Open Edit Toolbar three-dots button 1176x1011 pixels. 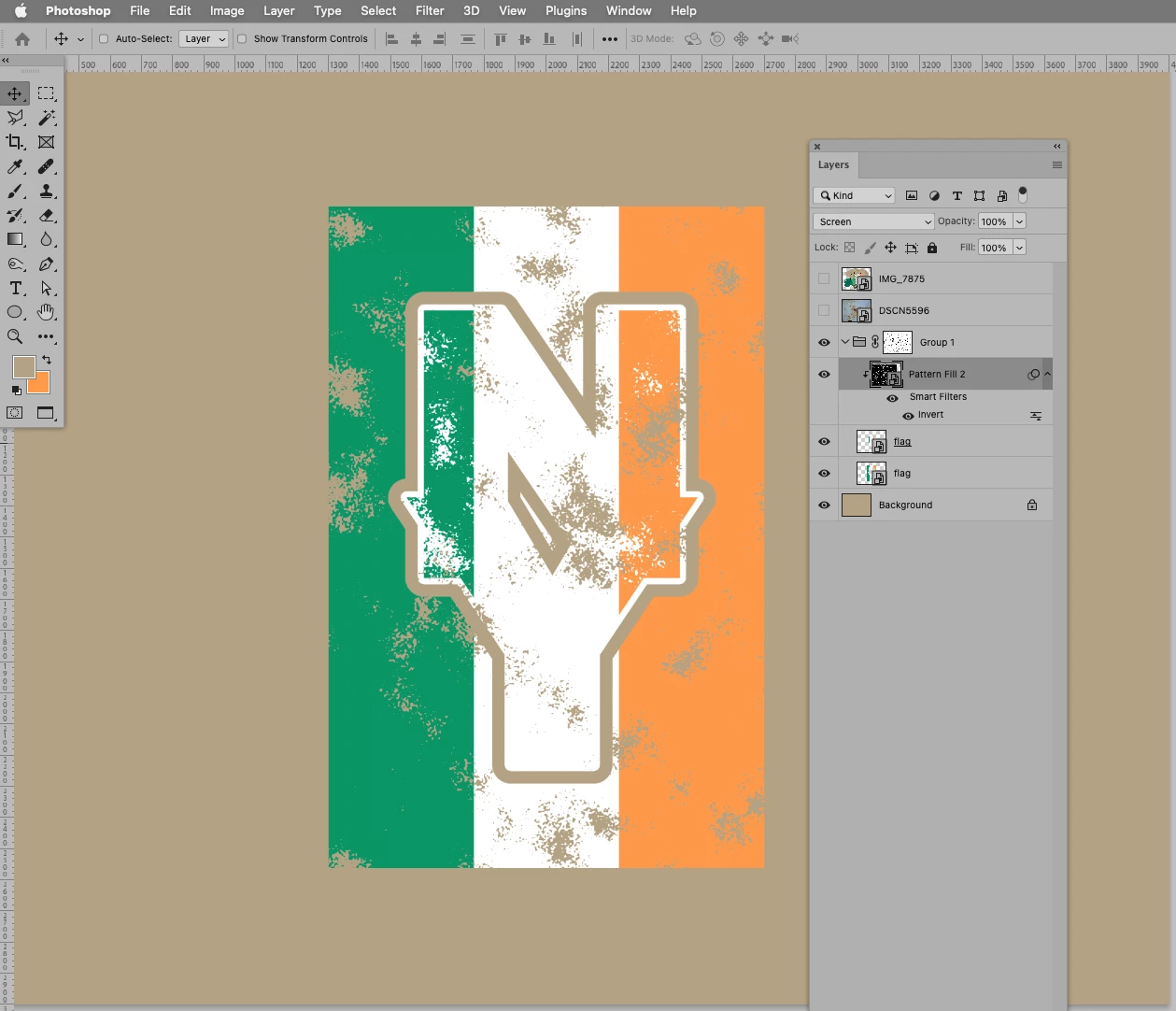coord(46,336)
